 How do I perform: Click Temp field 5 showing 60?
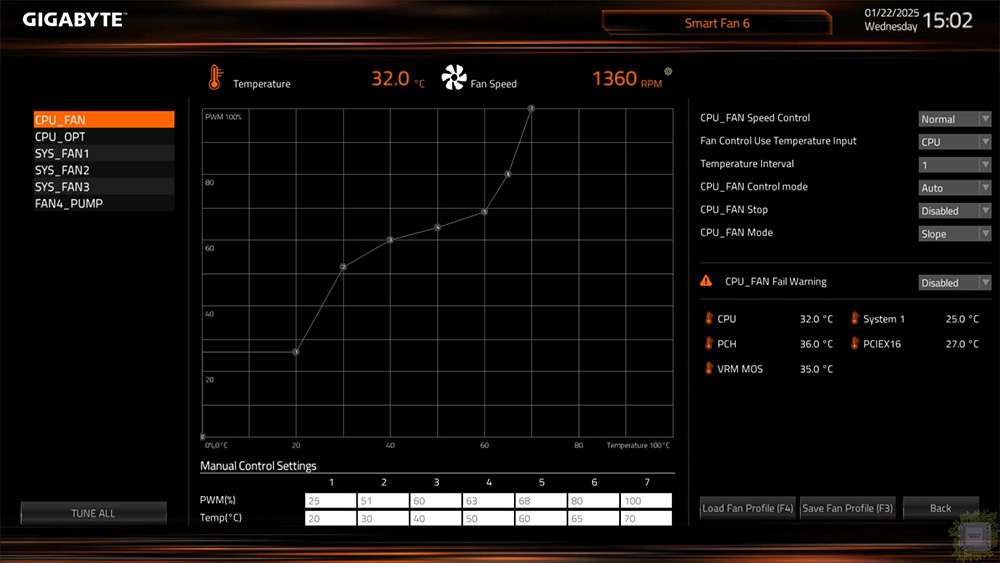[x=541, y=518]
